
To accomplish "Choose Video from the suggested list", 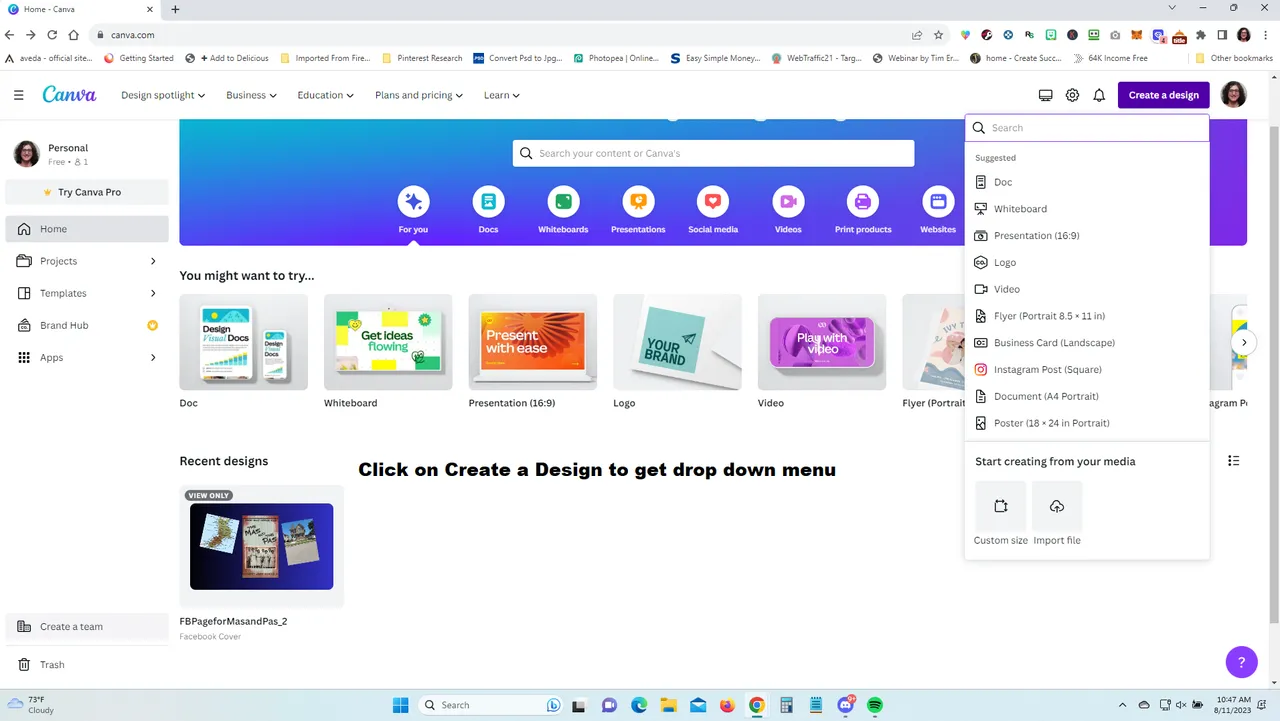I will pyautogui.click(x=1087, y=289).
